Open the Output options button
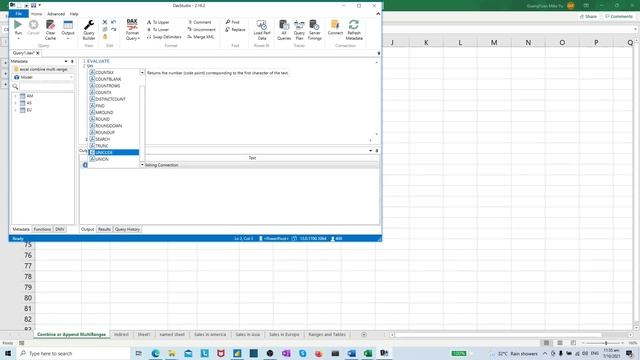The image size is (640, 360). [68, 29]
